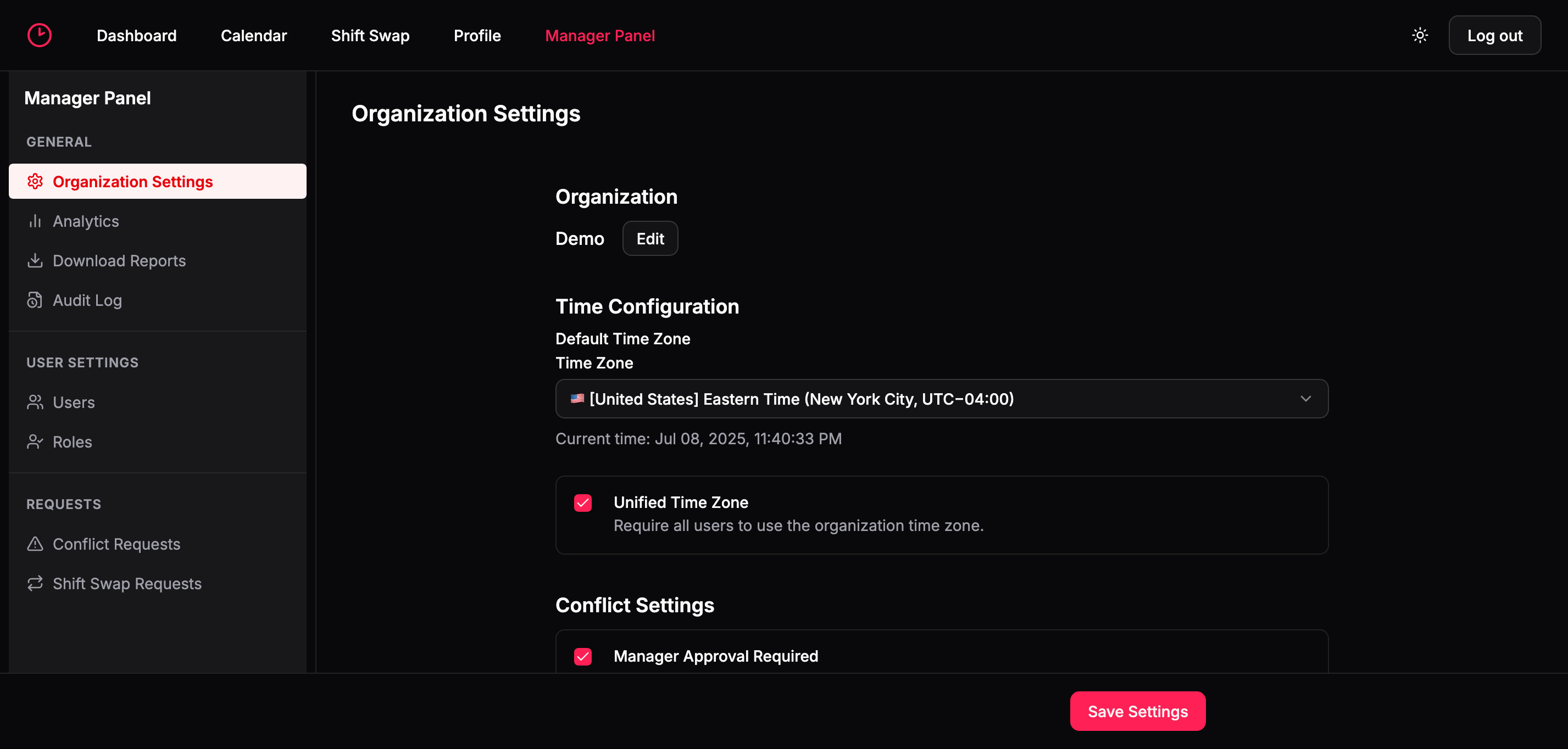The width and height of the screenshot is (1568, 749).
Task: Click the Shift Swap Requests arrows icon
Action: point(35,583)
